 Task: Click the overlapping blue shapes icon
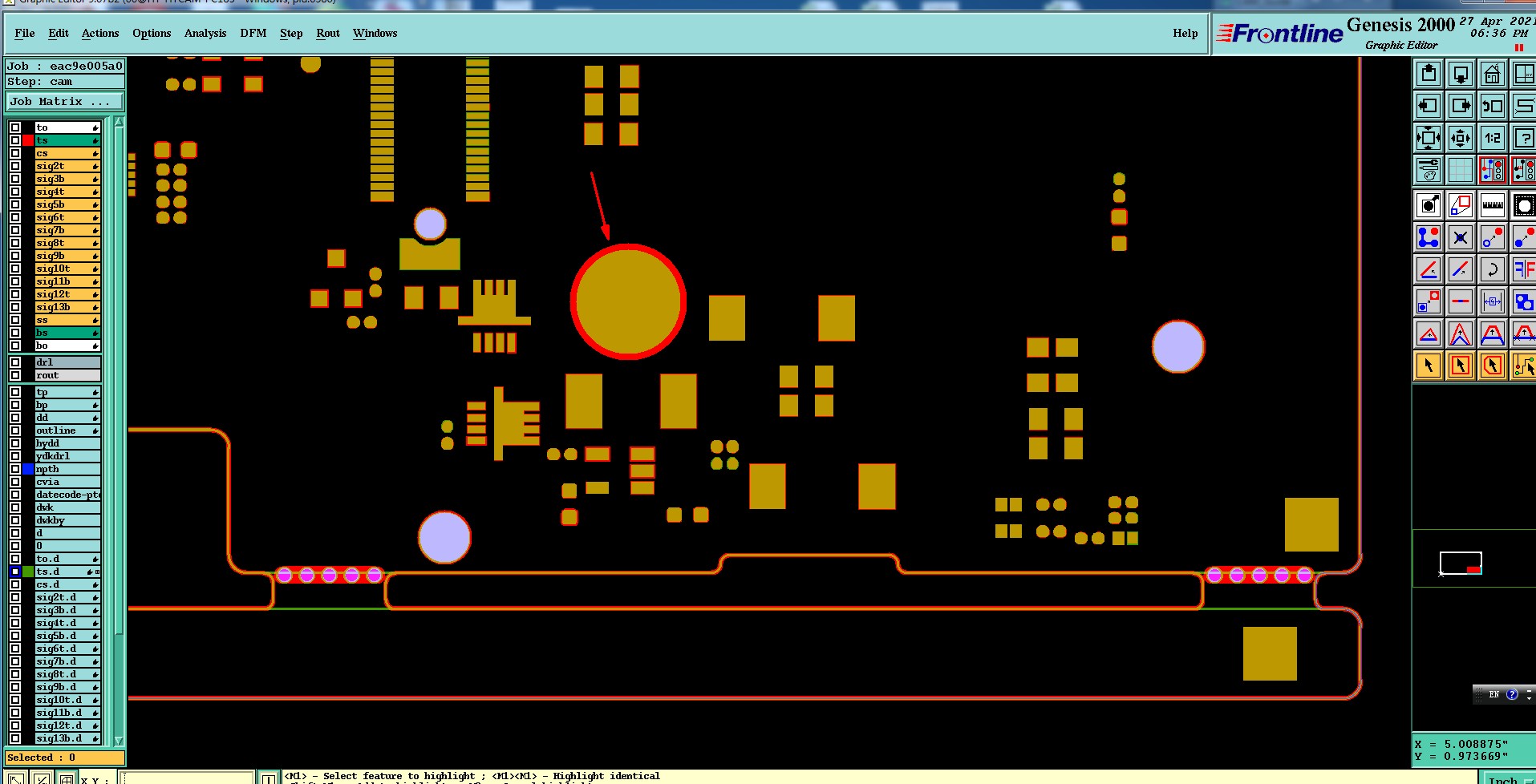pyautogui.click(x=1523, y=301)
